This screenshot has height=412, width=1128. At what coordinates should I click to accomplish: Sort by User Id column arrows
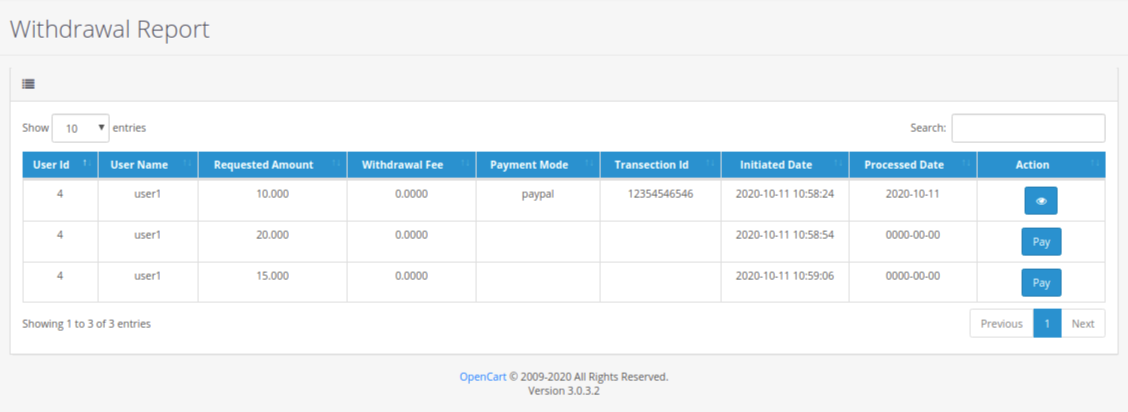(x=86, y=164)
